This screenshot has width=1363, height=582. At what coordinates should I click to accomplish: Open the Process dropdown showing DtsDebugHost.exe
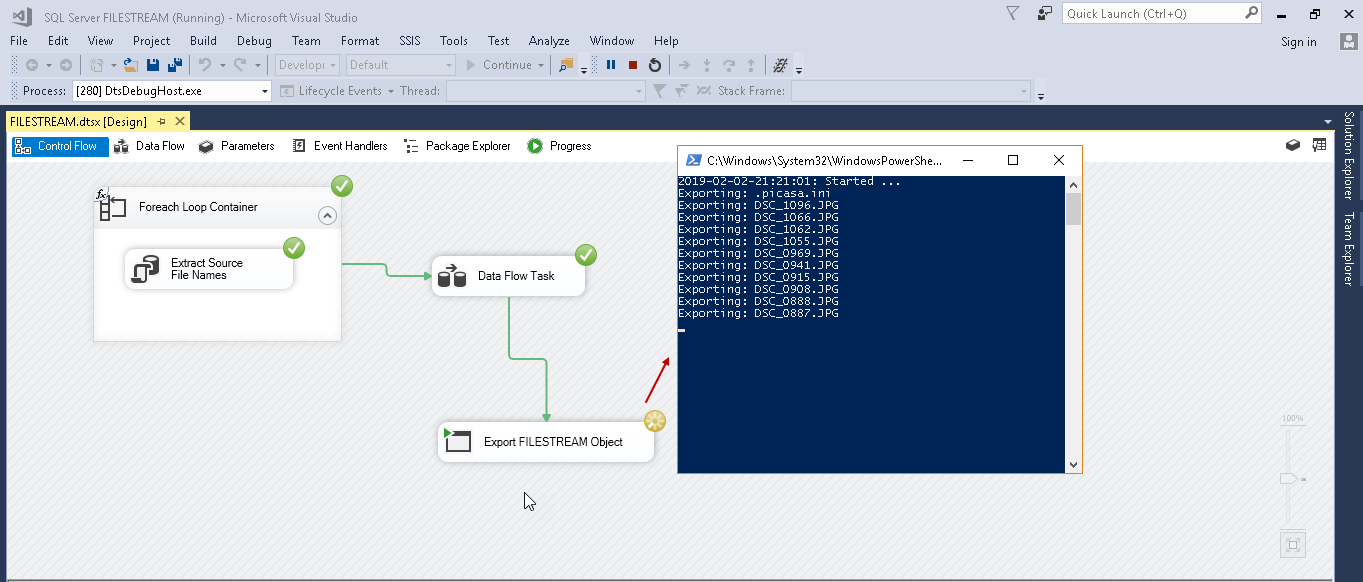[x=172, y=91]
